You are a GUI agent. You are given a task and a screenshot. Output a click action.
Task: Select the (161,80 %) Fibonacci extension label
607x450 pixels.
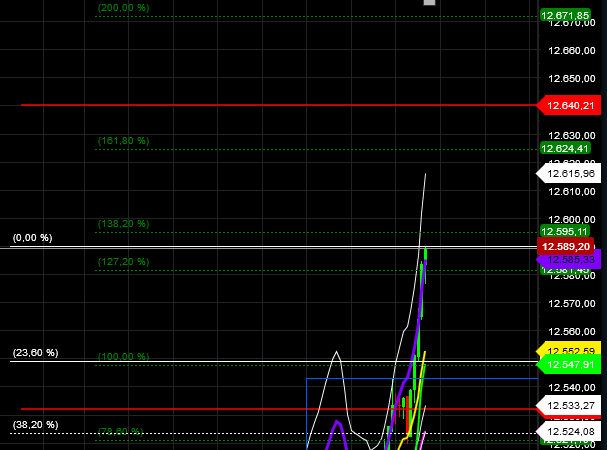tap(123, 141)
